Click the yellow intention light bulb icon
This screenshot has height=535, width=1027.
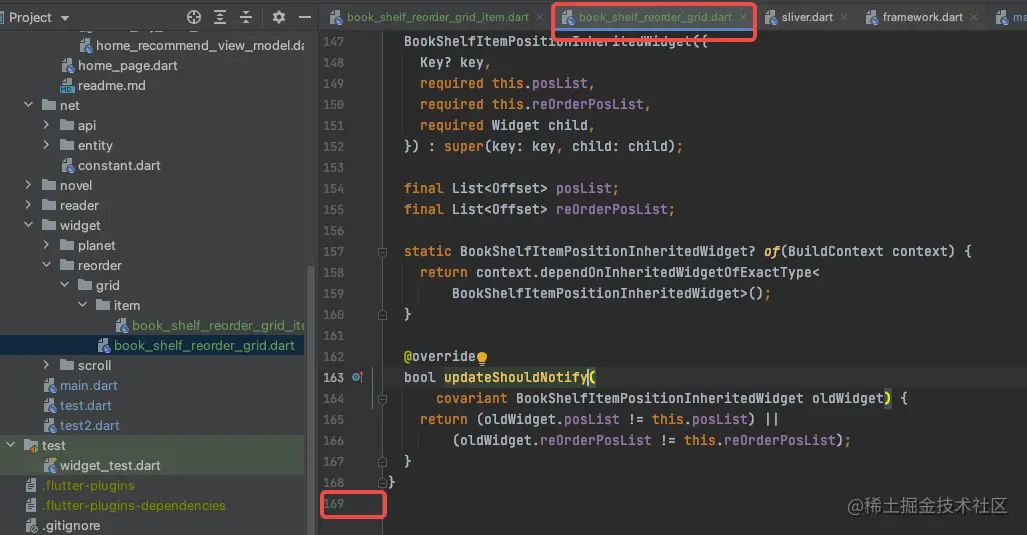pyautogui.click(x=482, y=358)
